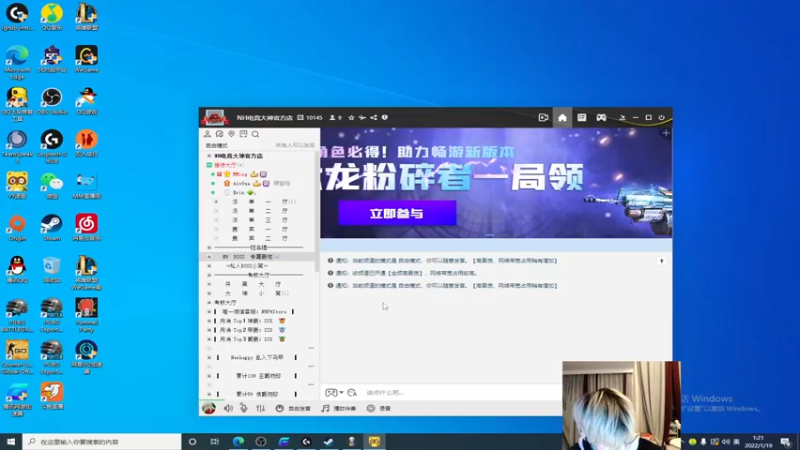Click the webcam overlay thumbnail
Screen dimensions: 800x450
point(621,405)
